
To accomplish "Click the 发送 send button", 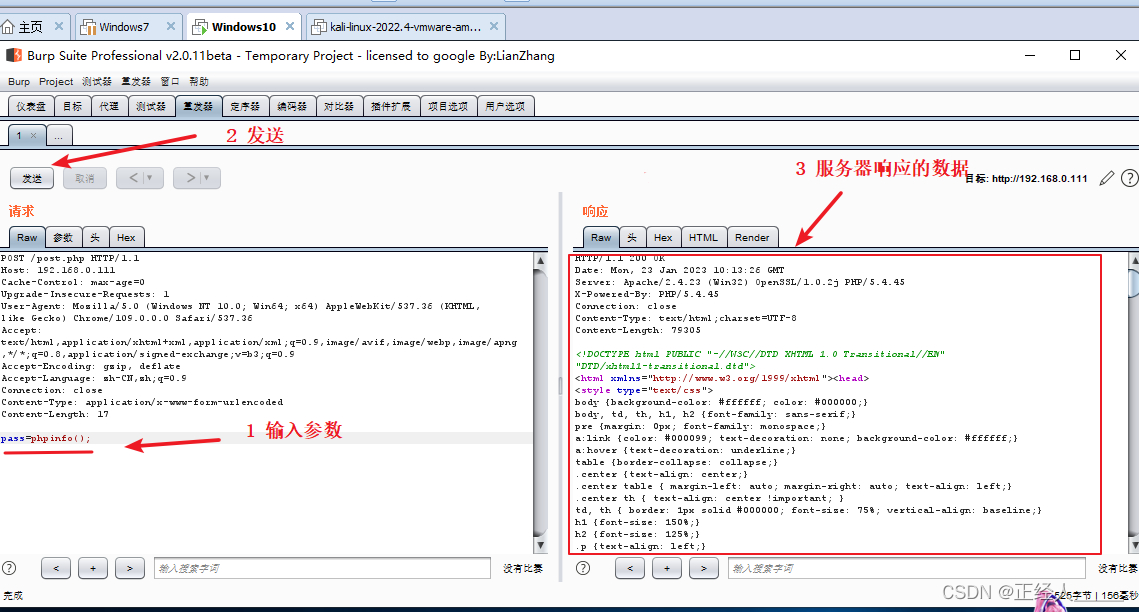I will coord(32,178).
